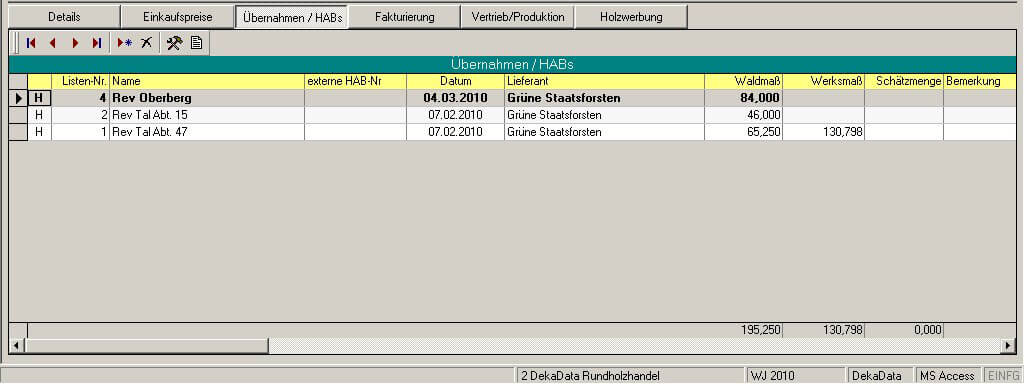Viewport: 1024px width, 384px height.
Task: Click the Waldmaß value 84,000
Action: (744, 99)
